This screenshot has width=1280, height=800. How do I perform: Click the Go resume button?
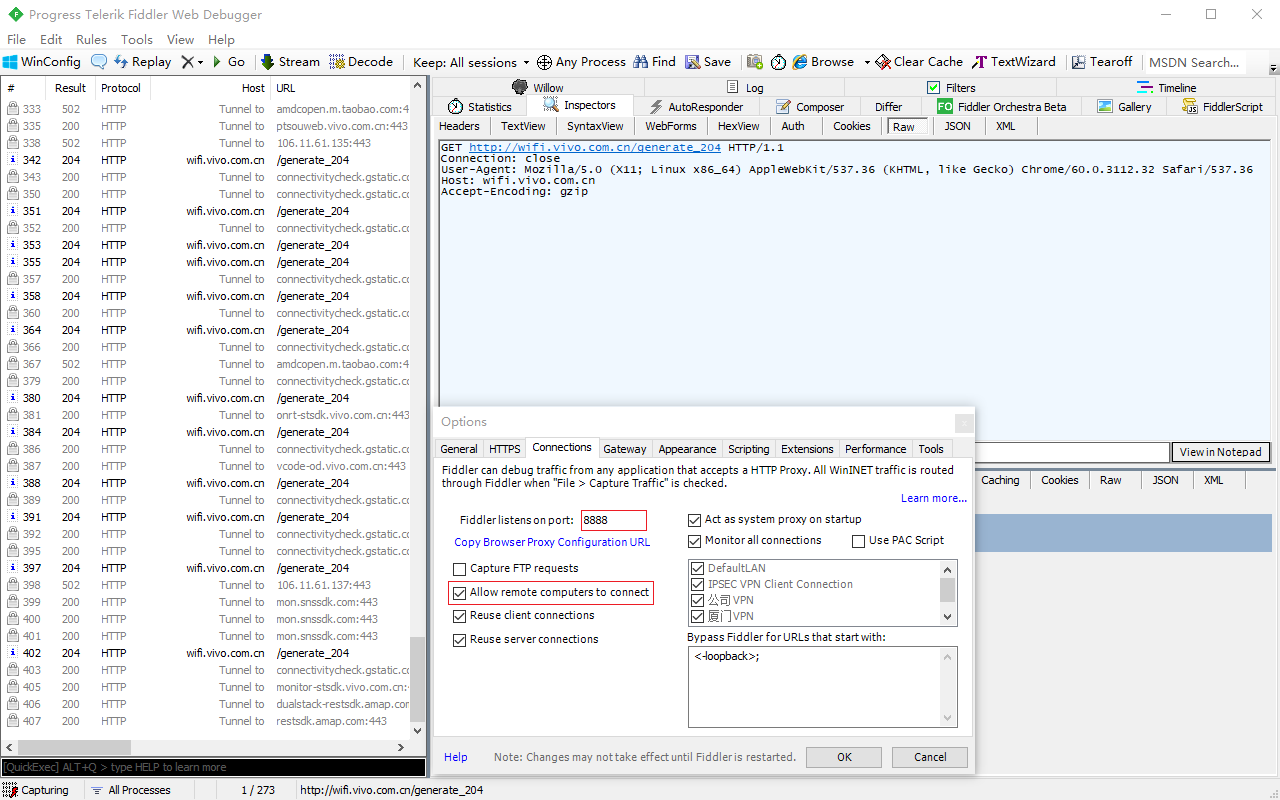click(x=228, y=62)
